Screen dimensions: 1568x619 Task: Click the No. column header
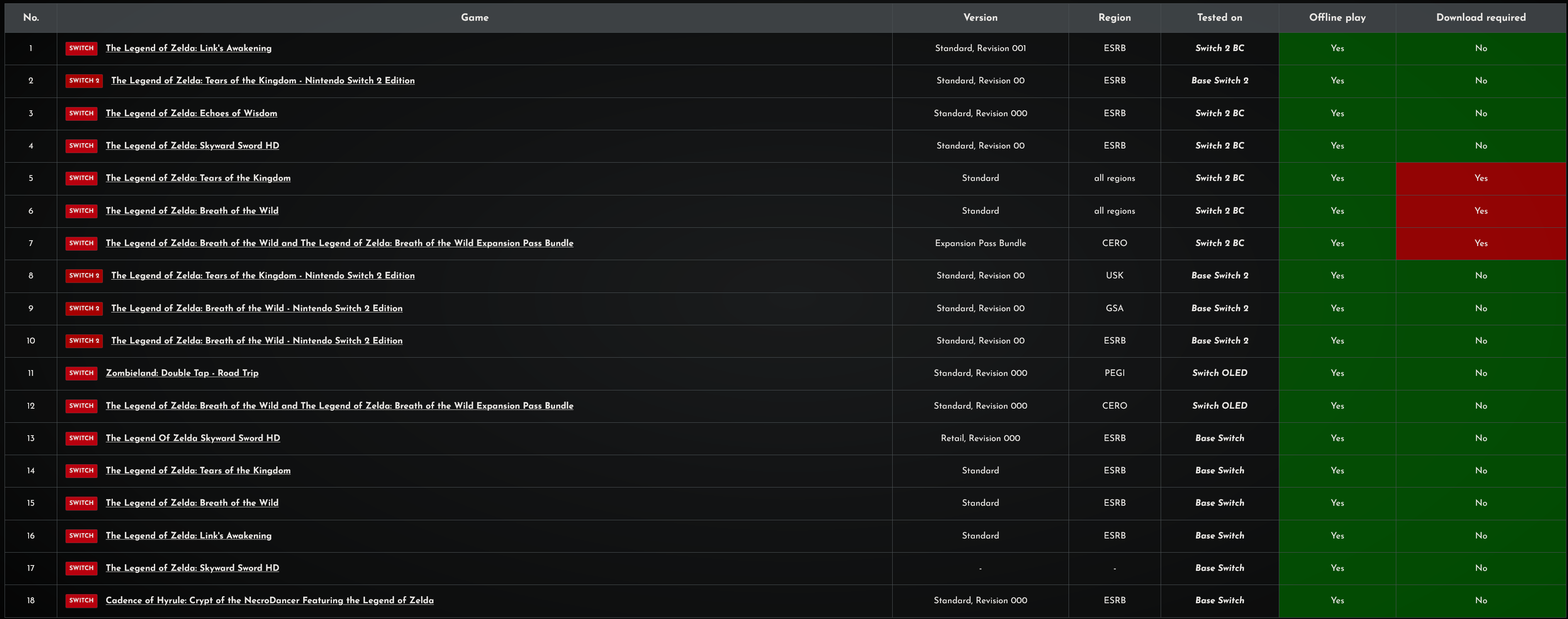31,18
